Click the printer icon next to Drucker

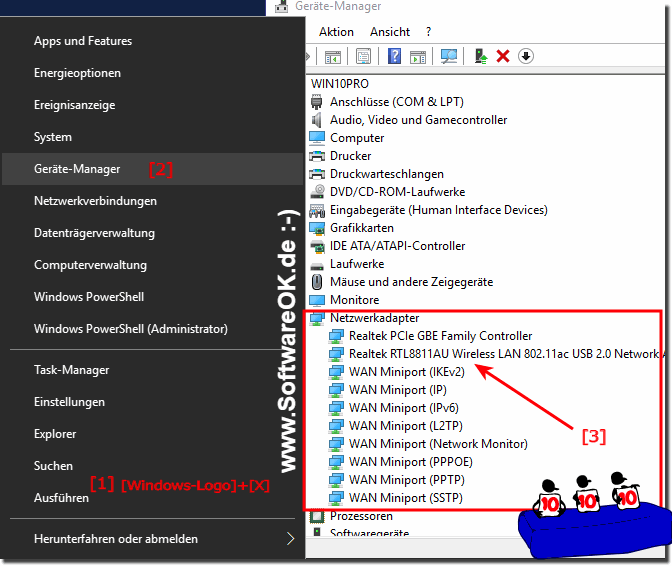click(x=317, y=156)
